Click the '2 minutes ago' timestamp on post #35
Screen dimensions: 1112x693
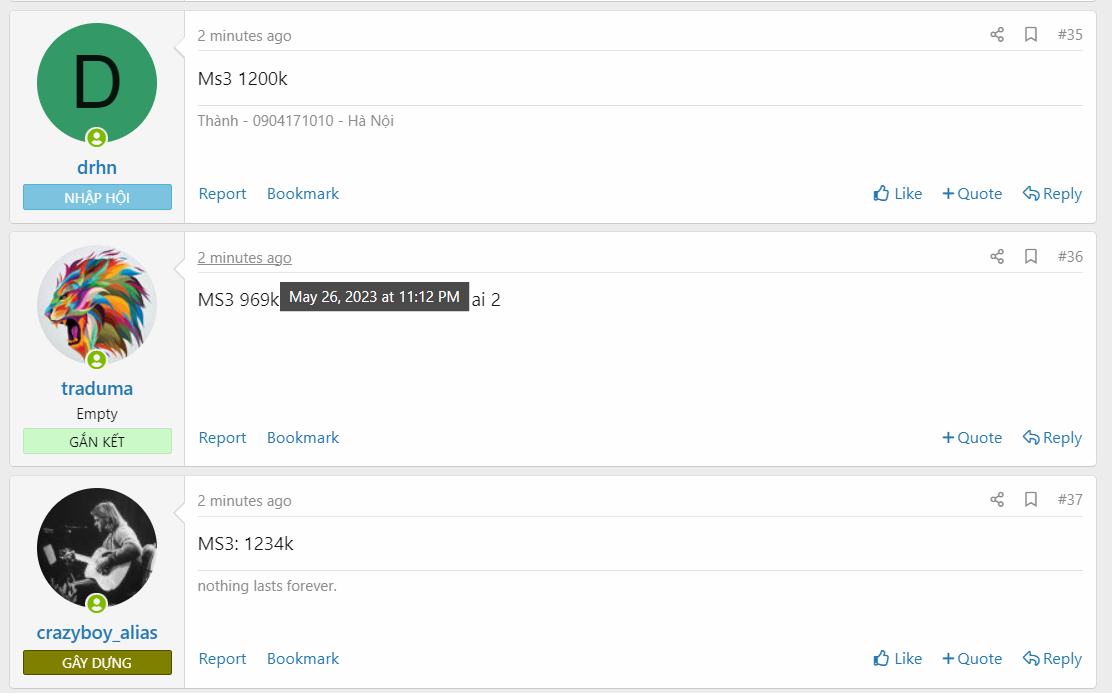(x=244, y=35)
